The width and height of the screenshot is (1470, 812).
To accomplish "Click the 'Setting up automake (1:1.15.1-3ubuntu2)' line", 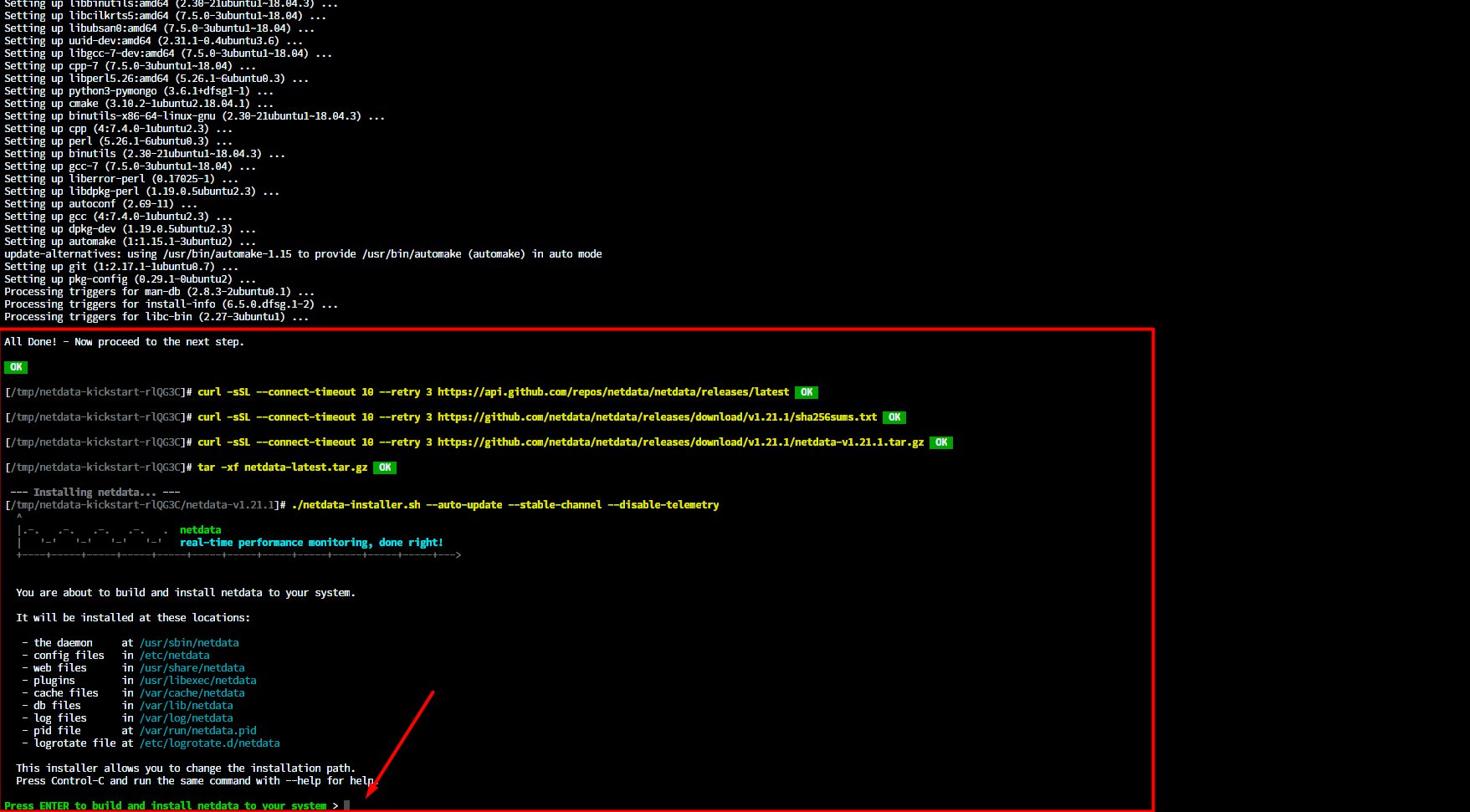I will 131,242.
